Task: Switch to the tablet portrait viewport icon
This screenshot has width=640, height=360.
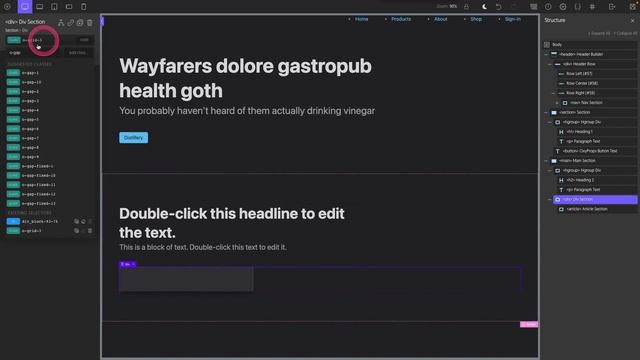Action: pos(54,7)
